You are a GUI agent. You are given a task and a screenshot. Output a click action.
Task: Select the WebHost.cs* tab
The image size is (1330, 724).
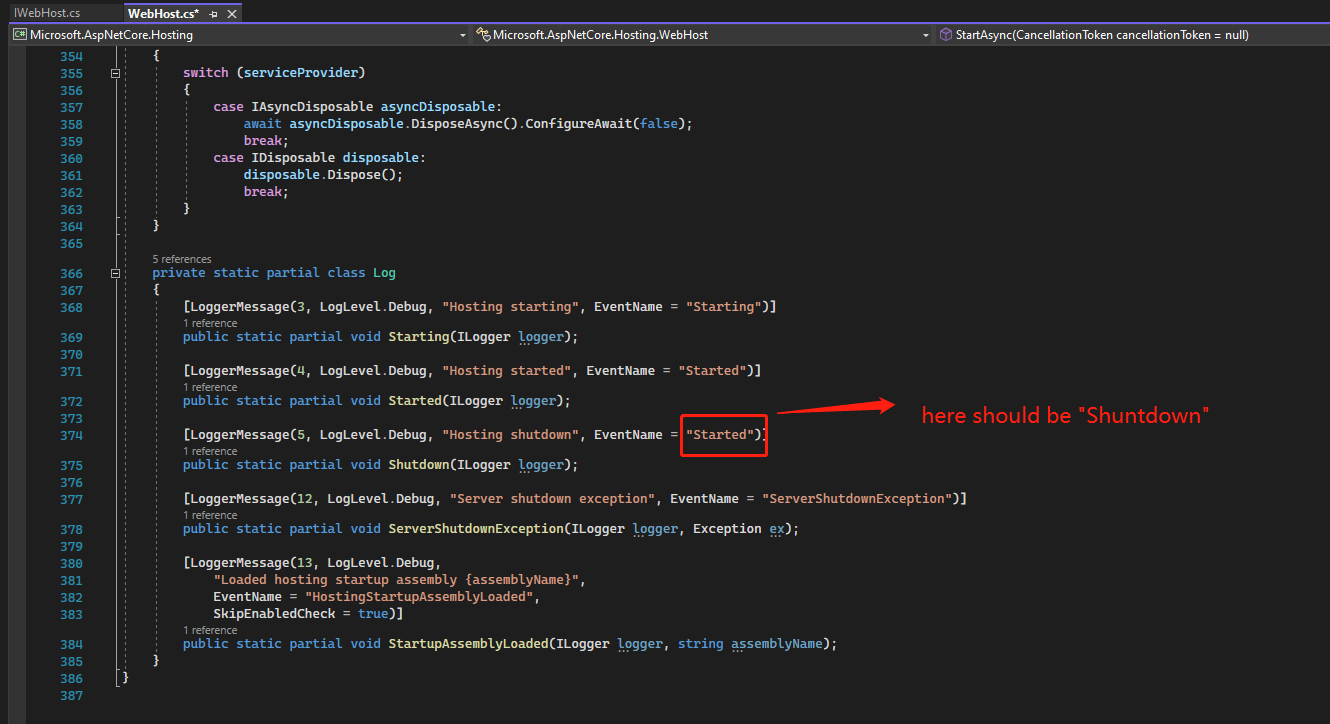(x=163, y=13)
